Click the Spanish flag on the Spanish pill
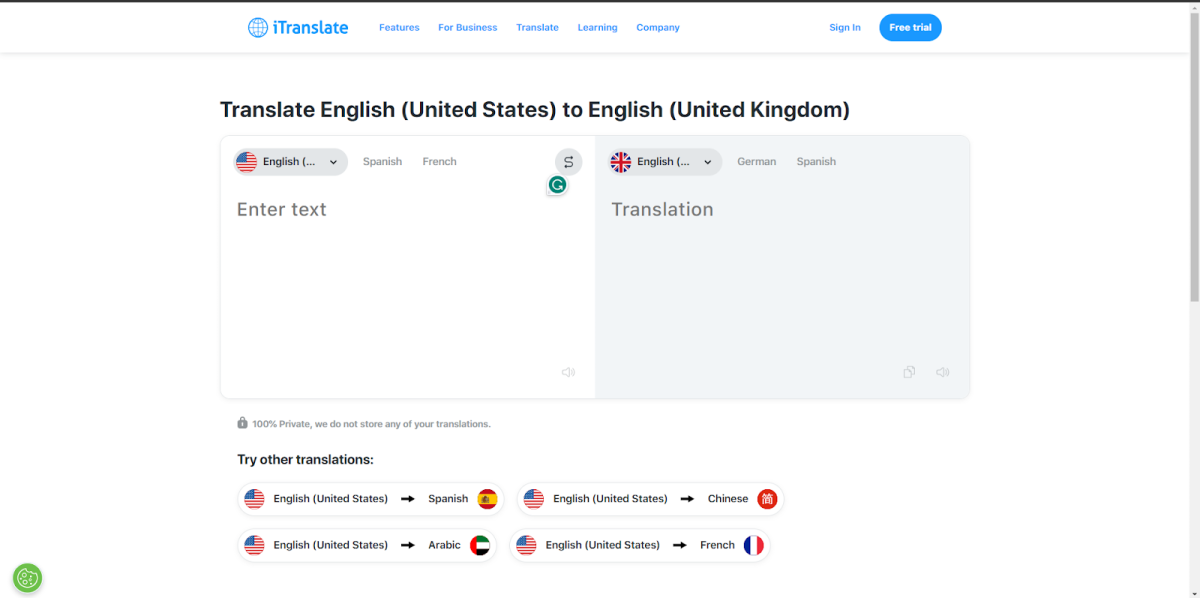This screenshot has width=1200, height=598. click(x=487, y=498)
